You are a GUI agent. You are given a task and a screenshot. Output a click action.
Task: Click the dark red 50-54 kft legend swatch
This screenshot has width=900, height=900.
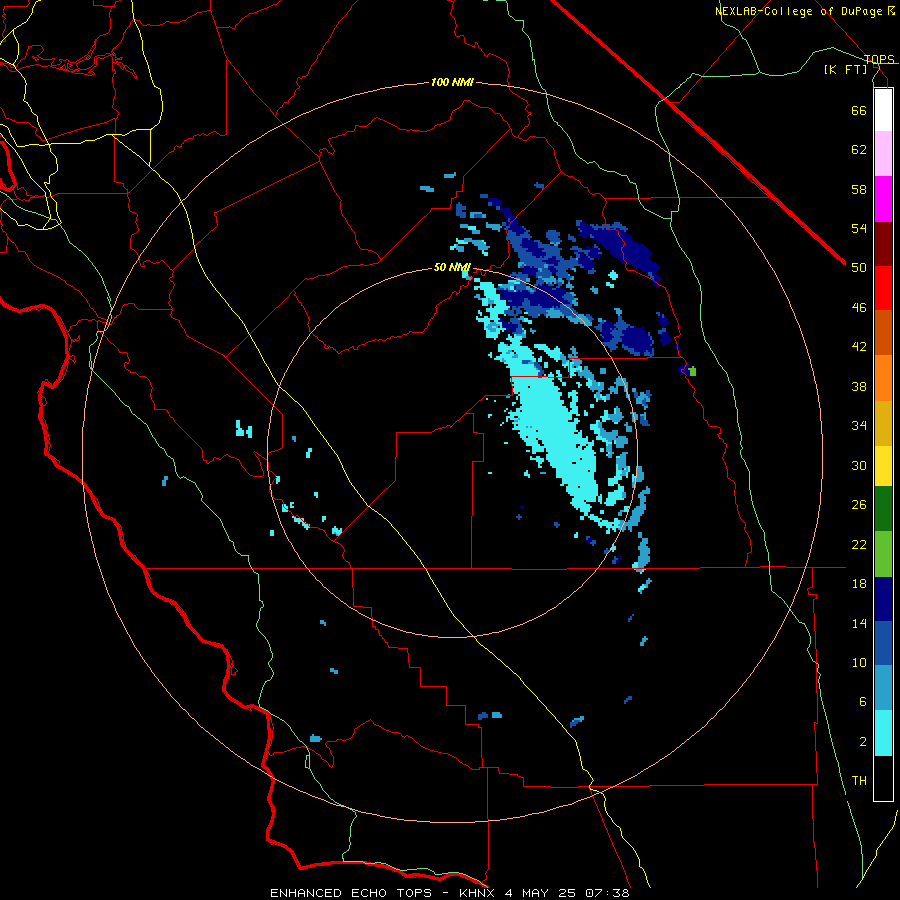click(x=883, y=244)
